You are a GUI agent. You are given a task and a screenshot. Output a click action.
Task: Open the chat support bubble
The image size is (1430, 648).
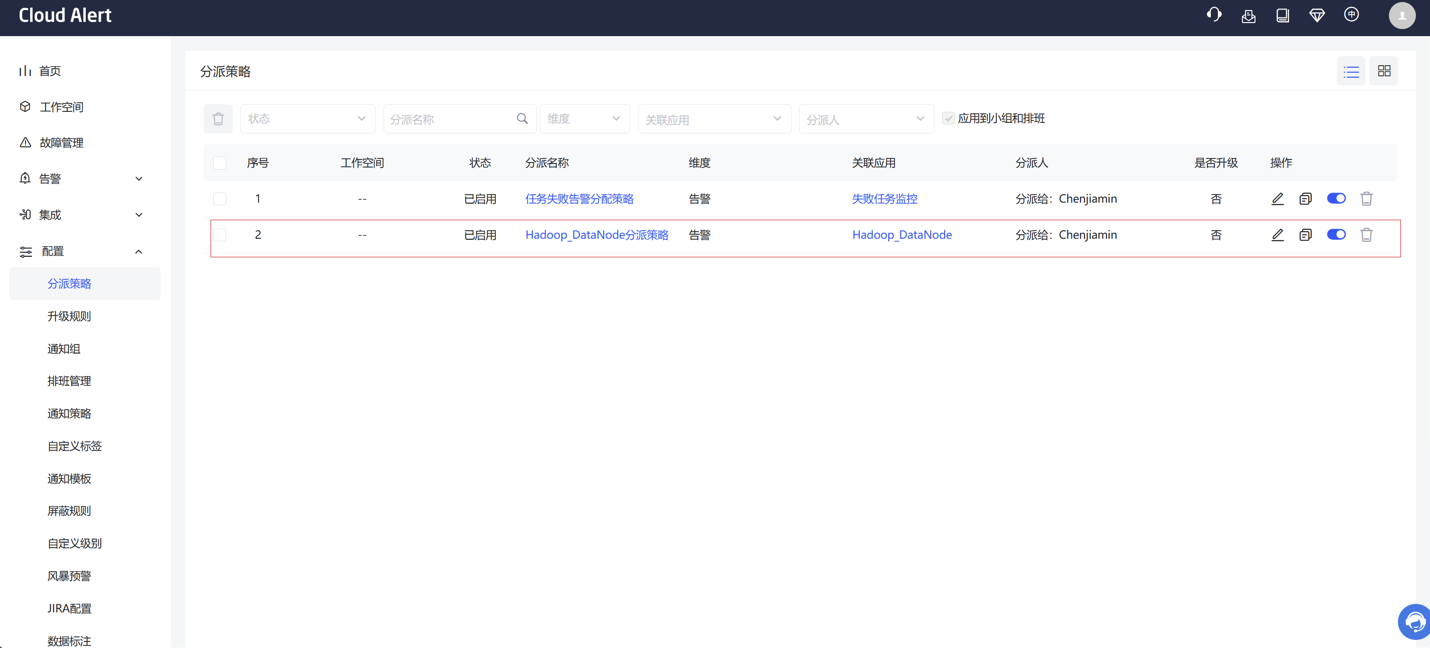[x=1414, y=622]
